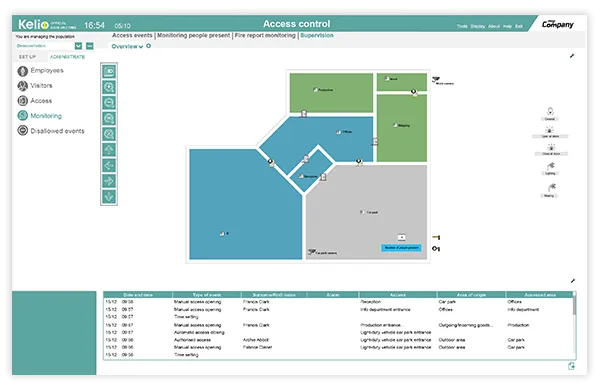The image size is (600, 390).
Task: Sort by Area of origin column header
Action: [471, 295]
